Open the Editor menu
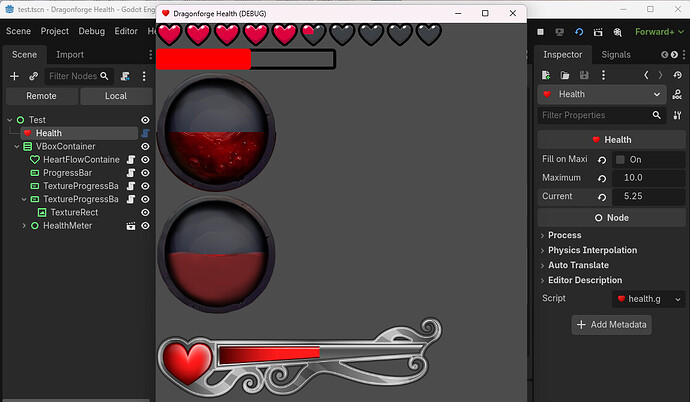Viewport: 690px width, 402px height. 126,31
